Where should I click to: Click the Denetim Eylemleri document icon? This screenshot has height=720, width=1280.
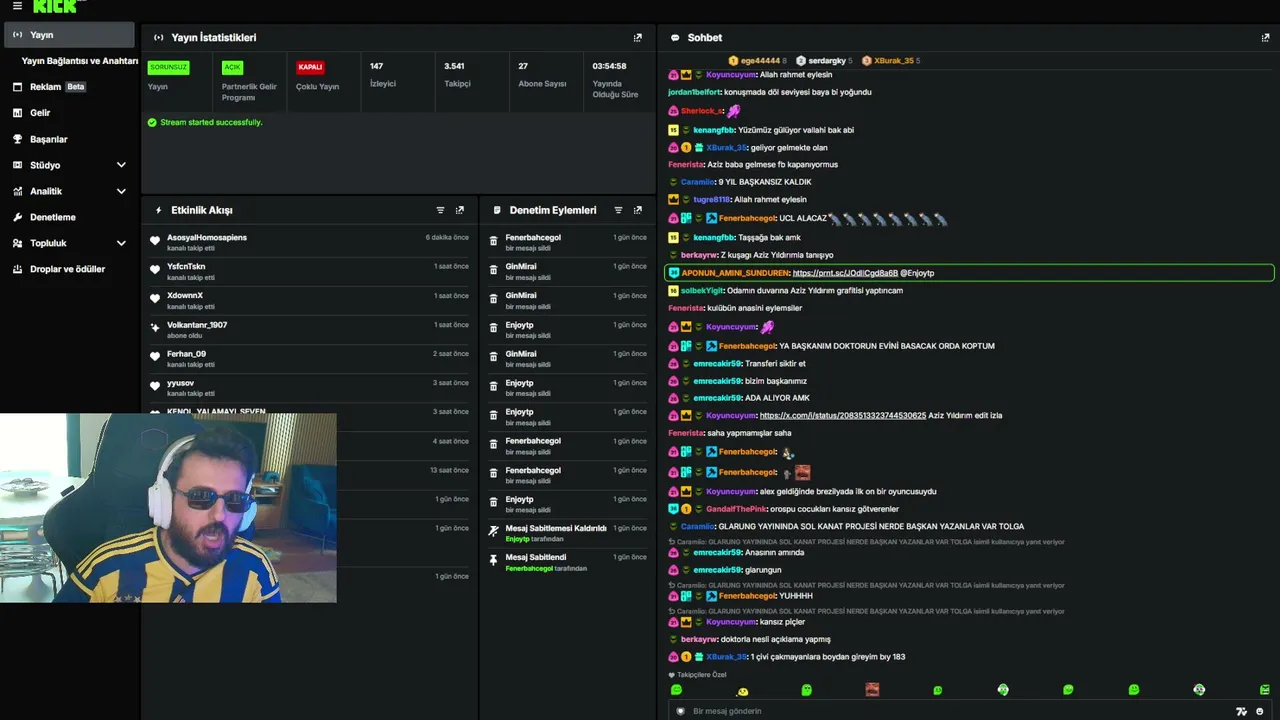coord(497,210)
